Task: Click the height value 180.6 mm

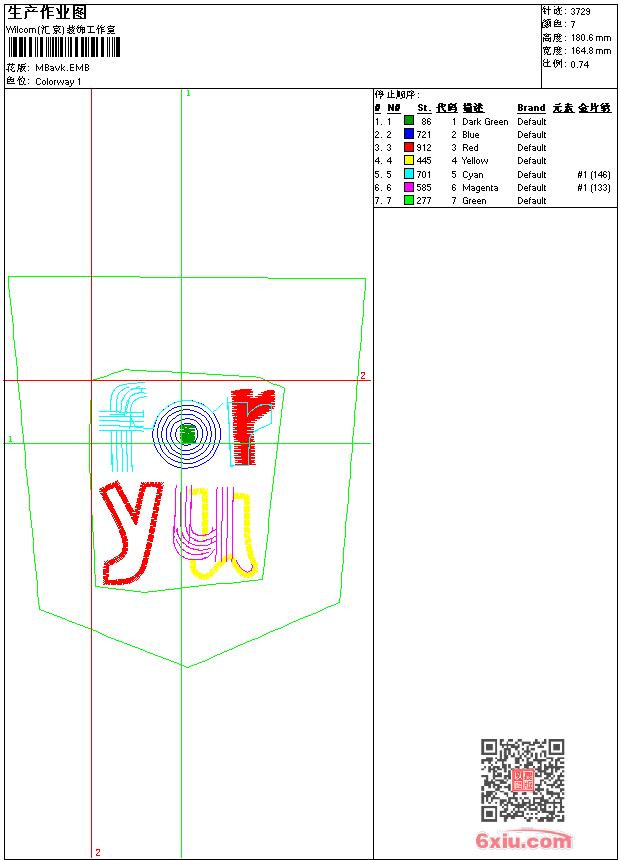Action: (x=591, y=38)
